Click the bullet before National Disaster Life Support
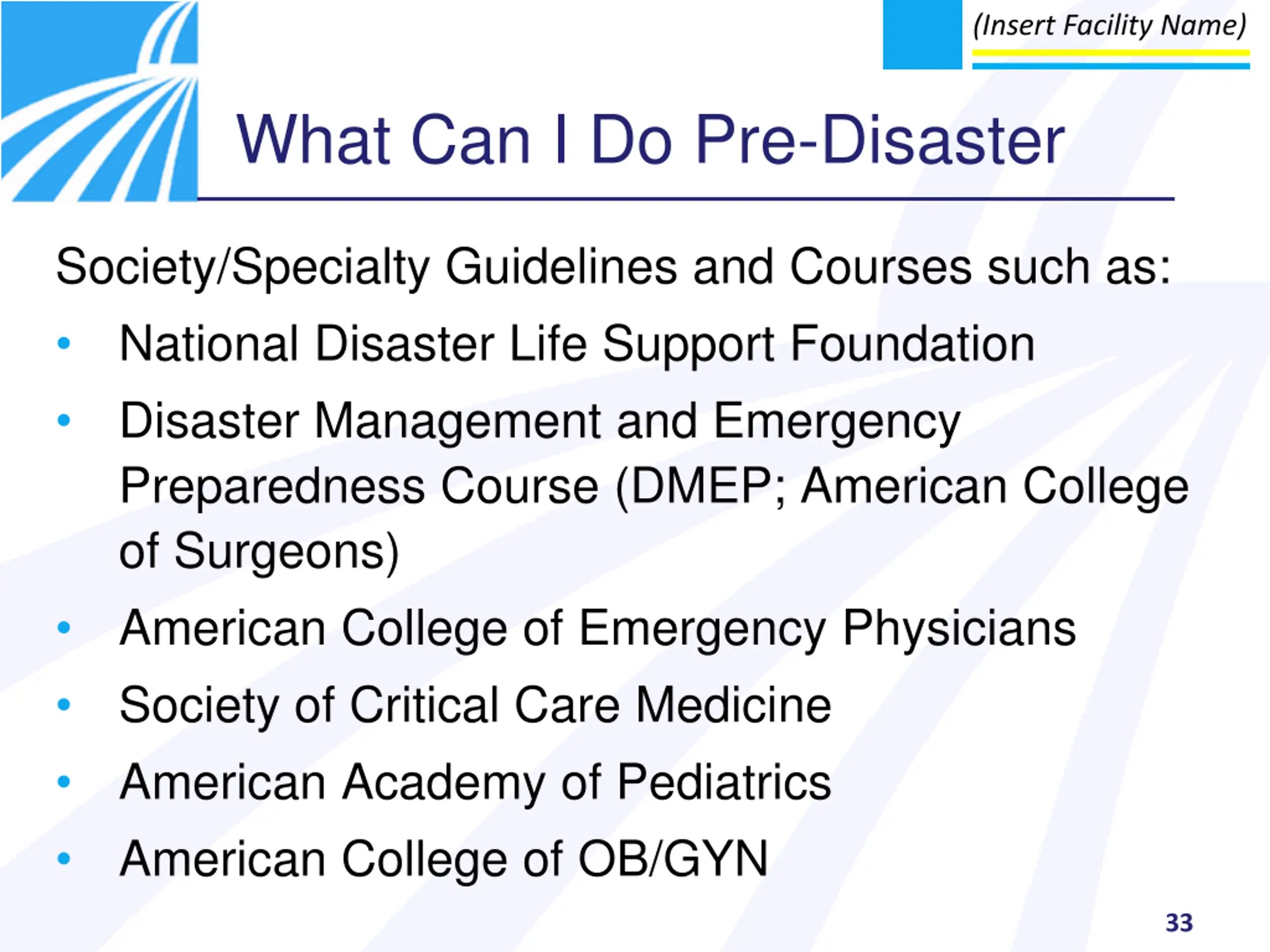Screen dimensions: 1270x952 [63, 344]
